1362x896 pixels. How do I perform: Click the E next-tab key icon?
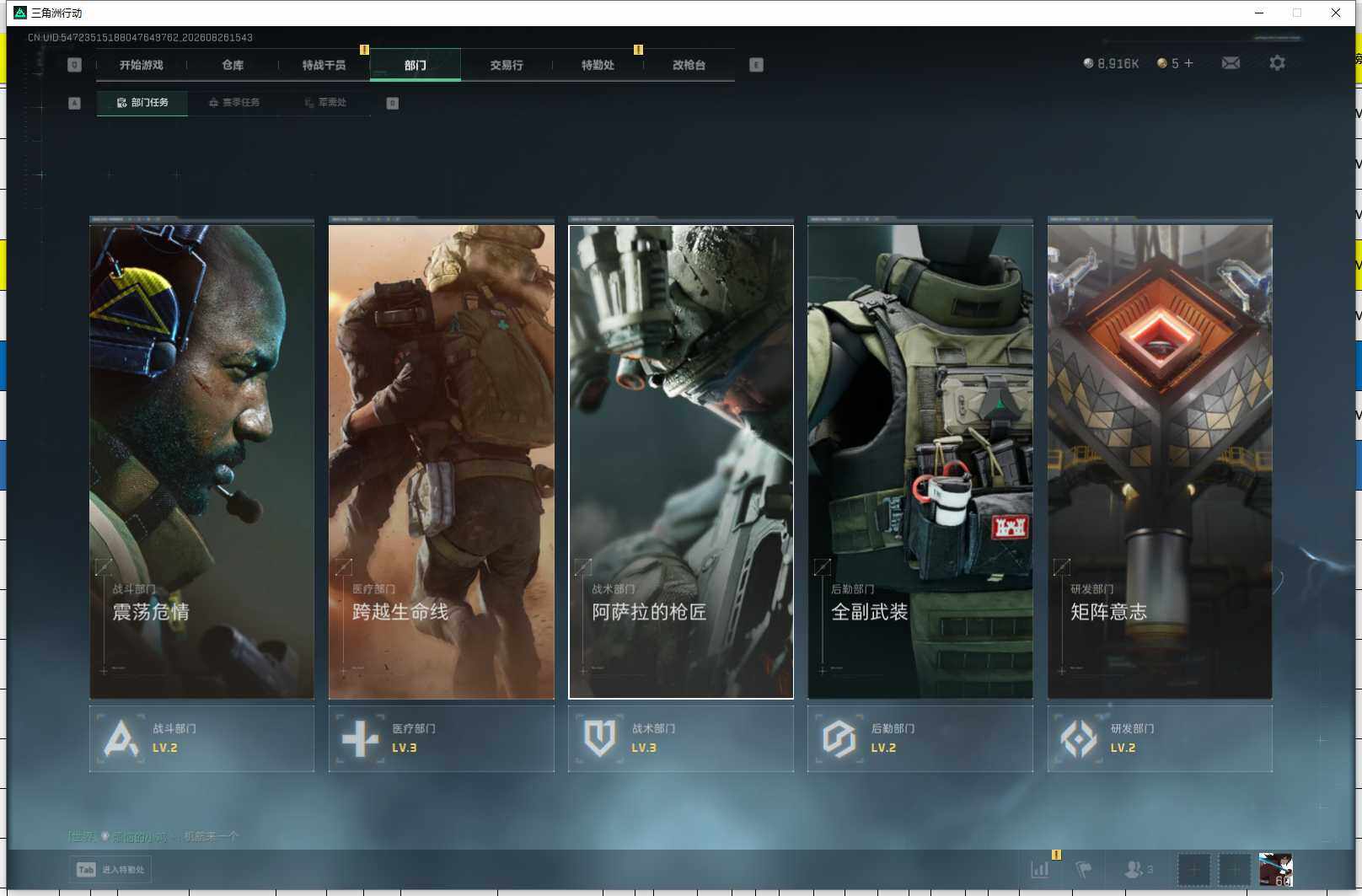pyautogui.click(x=756, y=65)
